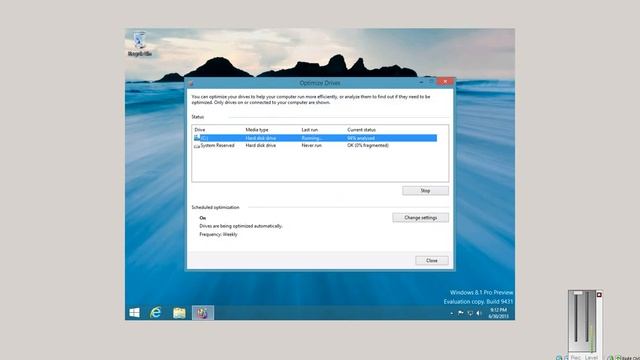Image resolution: width=640 pixels, height=360 pixels.
Task: Select the 'Never run' cell
Action: click(x=311, y=145)
